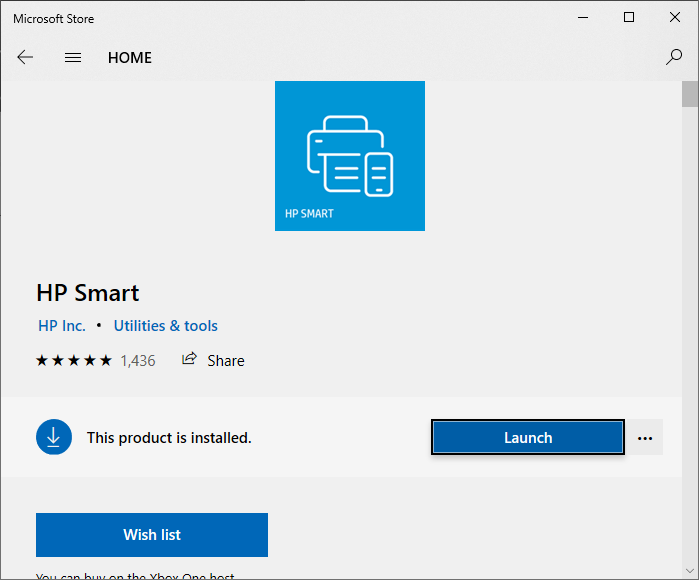The height and width of the screenshot is (580, 699).
Task: Click the blue download circle icon
Action: pos(54,437)
